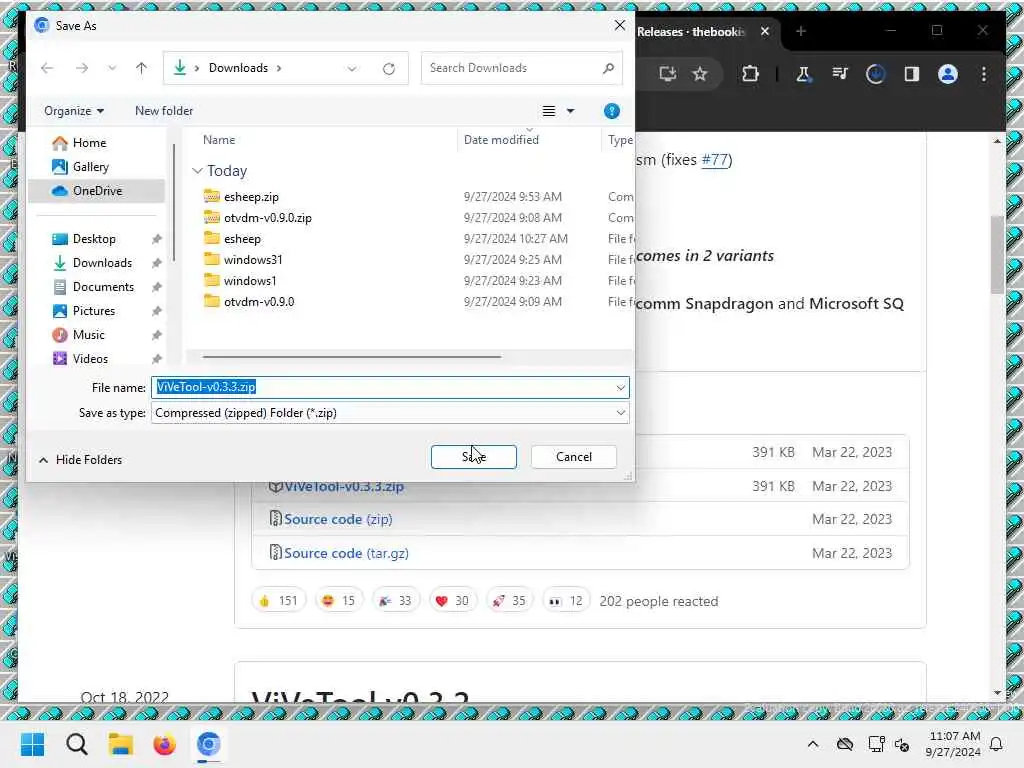
Task: Click the search magnifier icon in dialog
Action: [608, 68]
